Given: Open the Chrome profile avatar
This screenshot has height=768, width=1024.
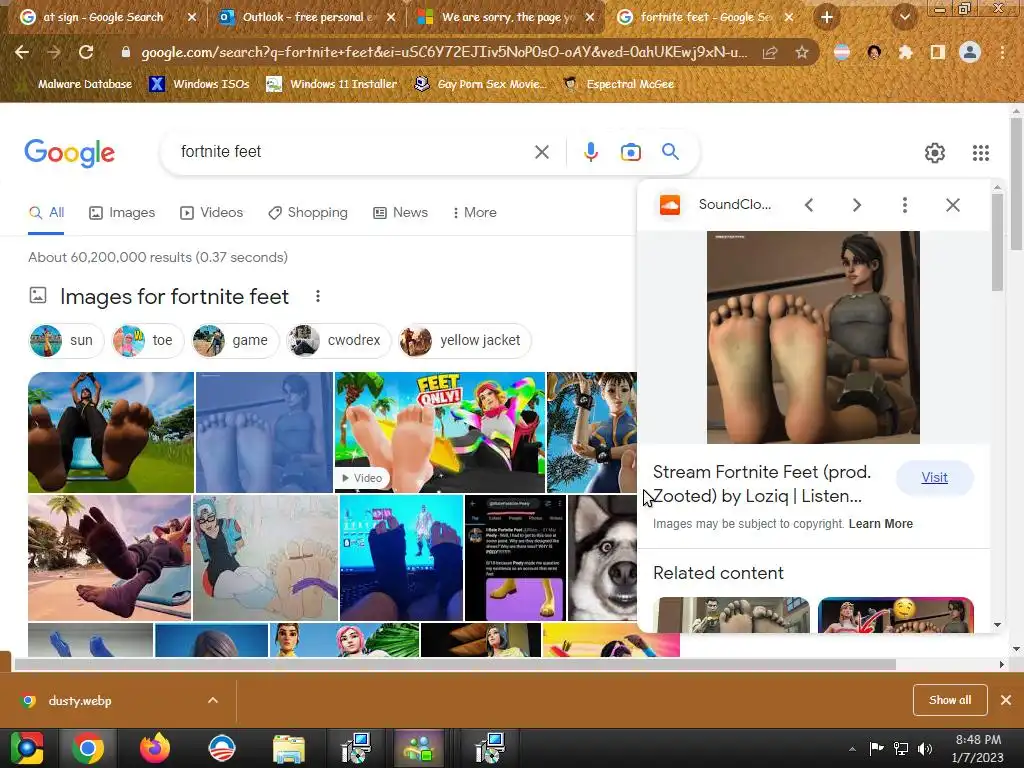Looking at the screenshot, I should click(x=970, y=52).
